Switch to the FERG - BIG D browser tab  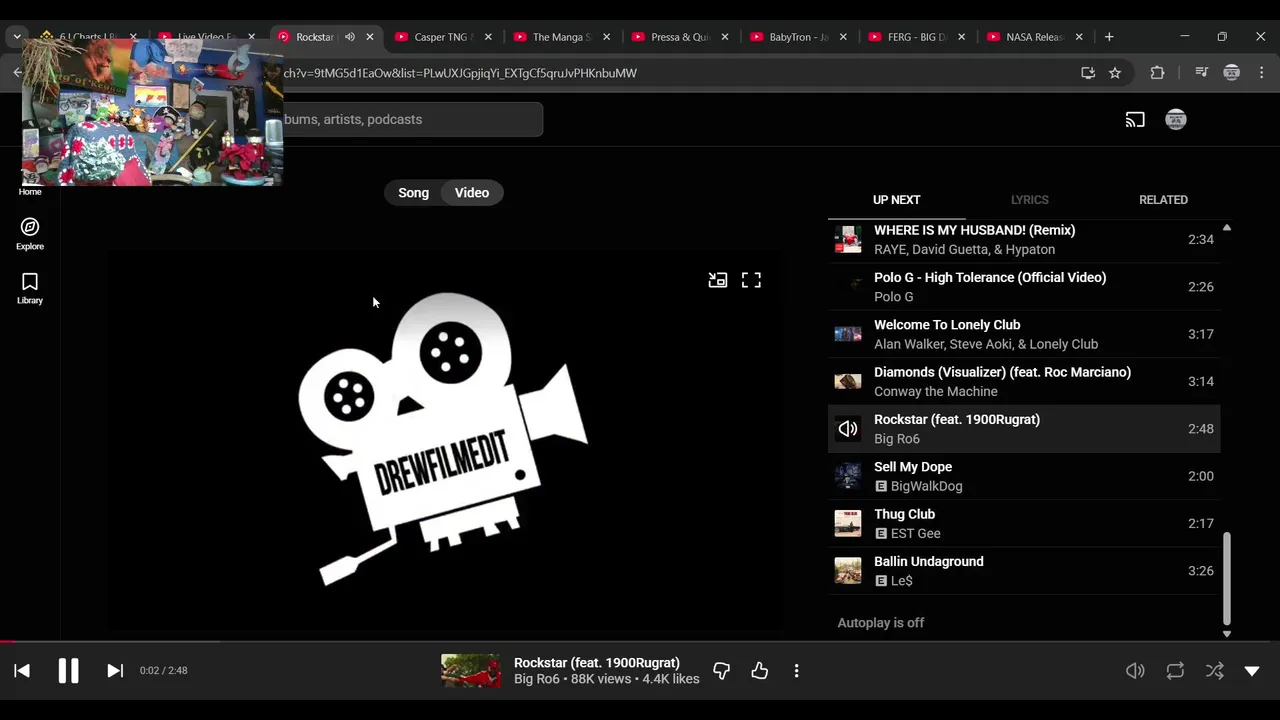[916, 37]
